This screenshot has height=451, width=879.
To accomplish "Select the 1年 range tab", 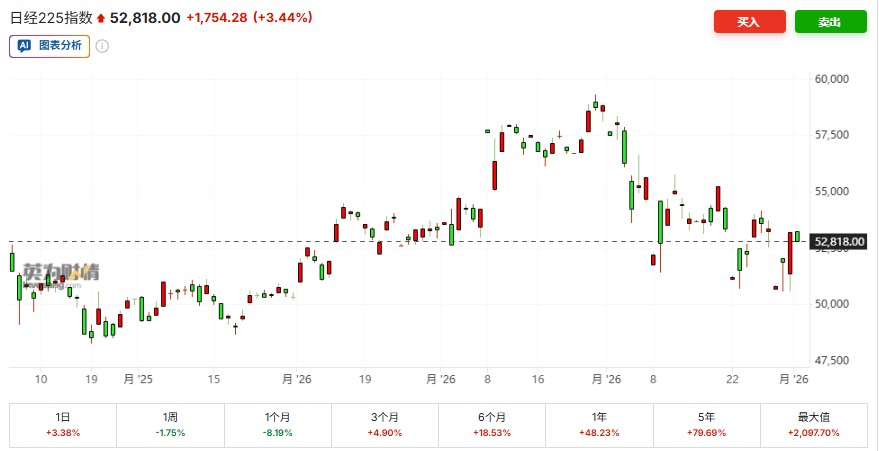I will (x=600, y=425).
